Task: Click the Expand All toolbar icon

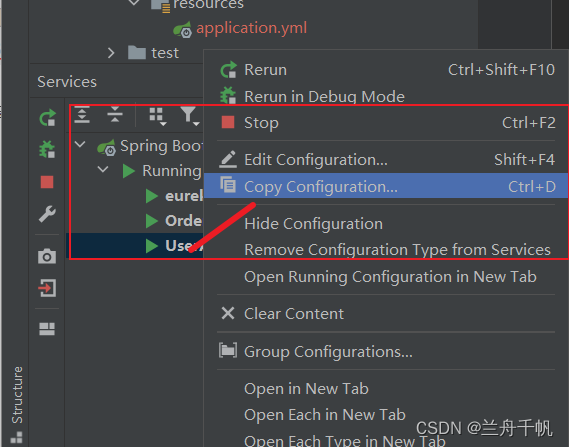Action: 82,115
